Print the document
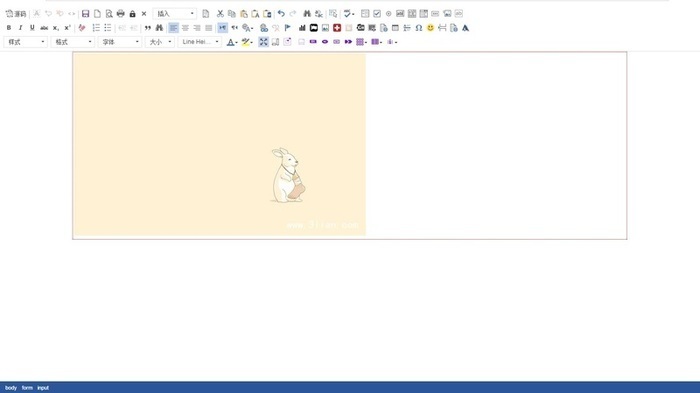This screenshot has width=700, height=393. click(x=121, y=14)
